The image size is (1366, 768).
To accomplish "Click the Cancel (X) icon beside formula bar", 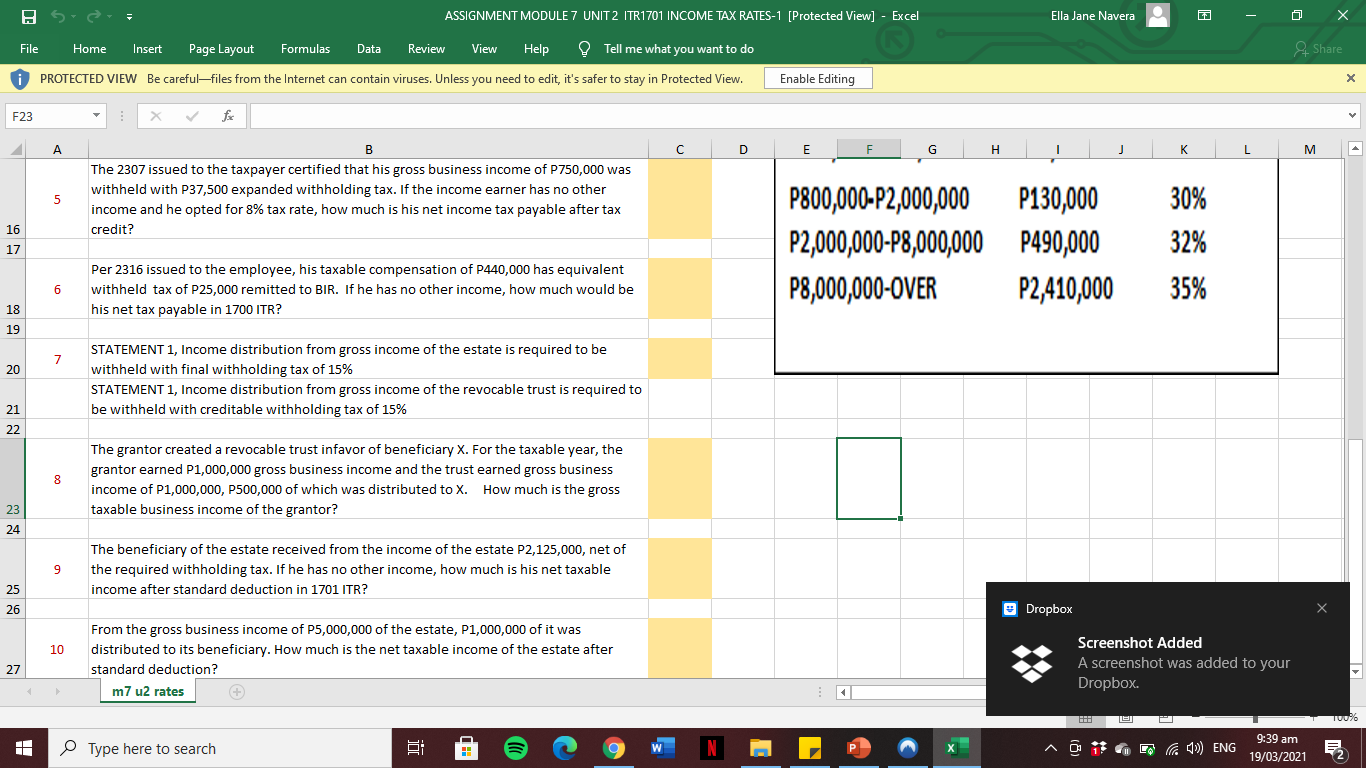I will pos(155,115).
